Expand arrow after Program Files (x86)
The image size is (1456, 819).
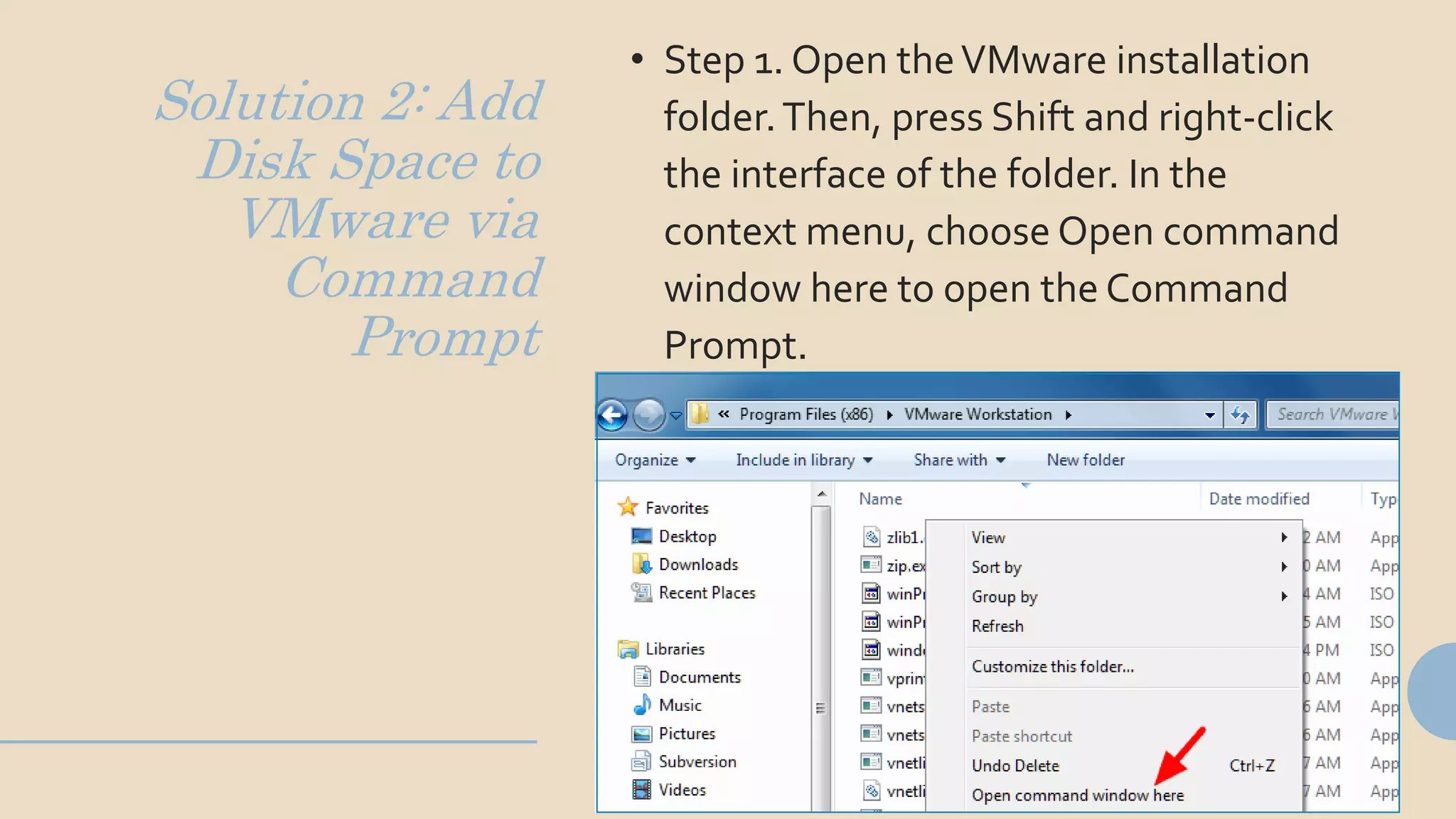[889, 415]
